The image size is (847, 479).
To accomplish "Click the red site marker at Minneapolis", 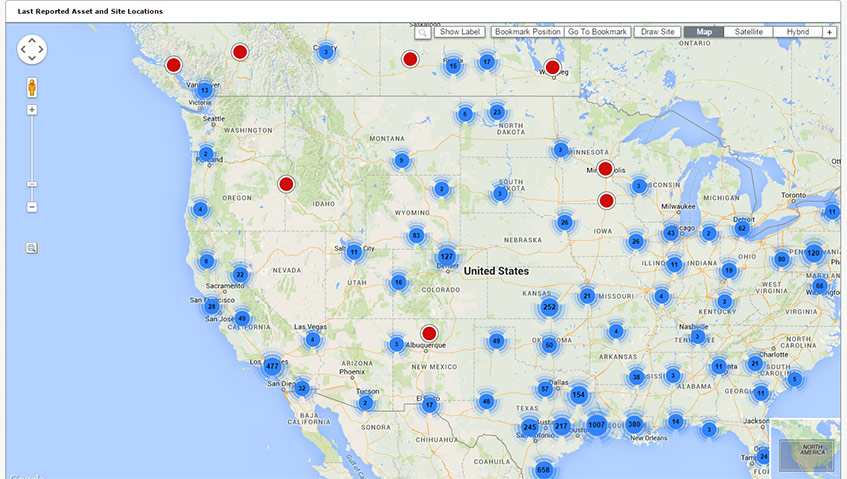I will point(606,169).
